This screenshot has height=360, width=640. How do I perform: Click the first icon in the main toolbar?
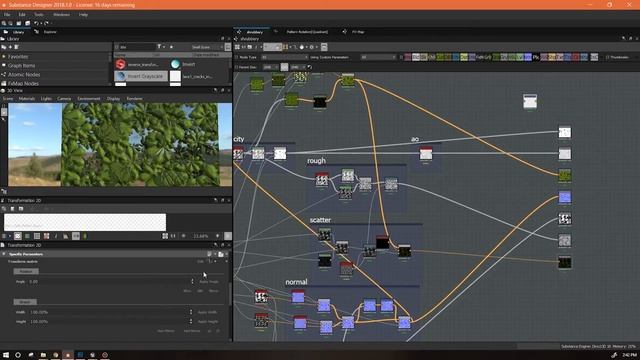point(4,23)
